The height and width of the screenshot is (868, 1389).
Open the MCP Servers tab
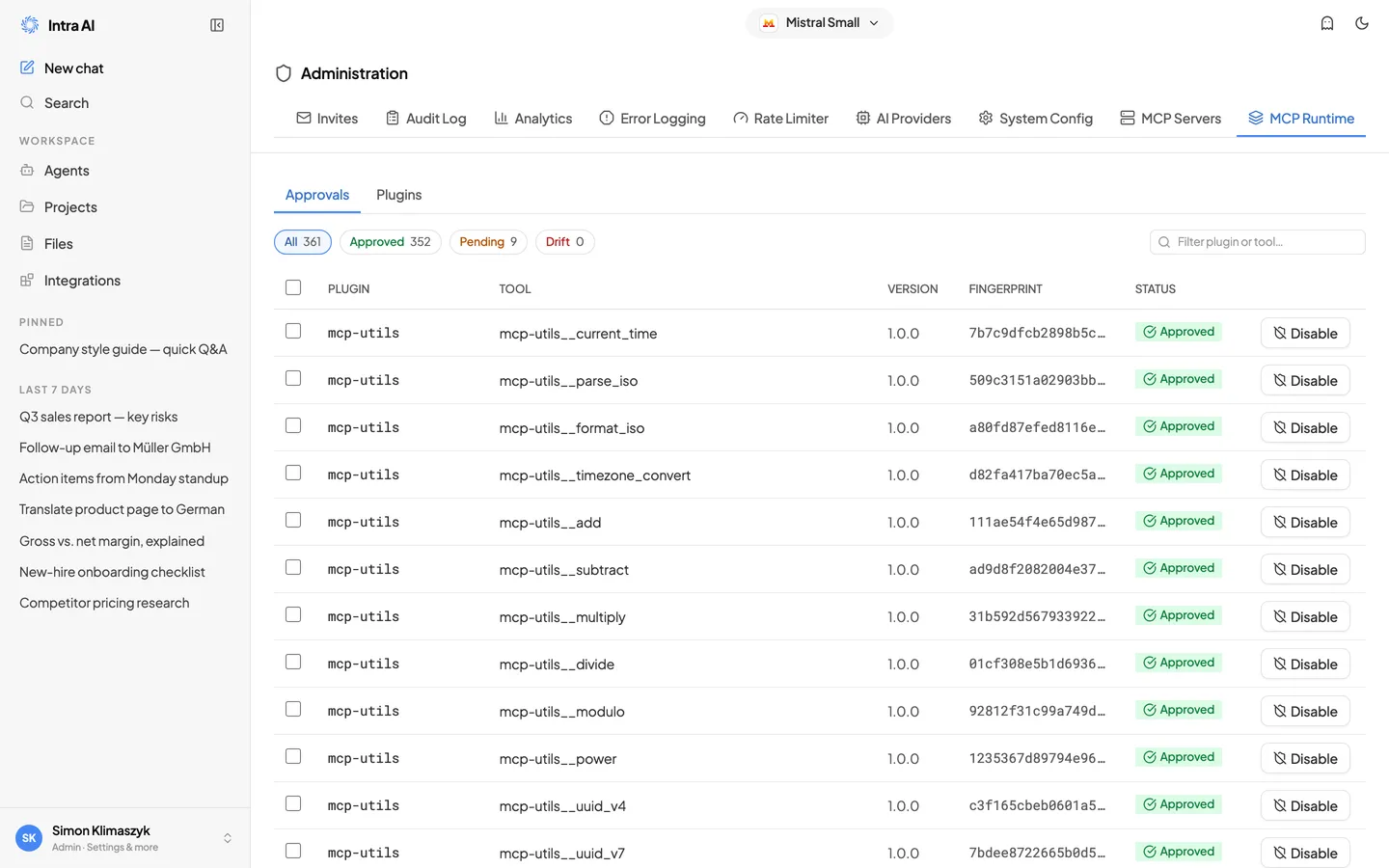pyautogui.click(x=1170, y=118)
